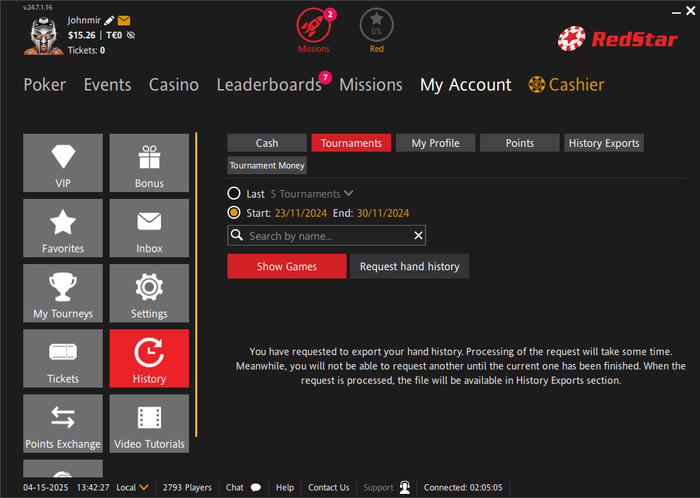
Task: Clear the search field with X icon
Action: tap(418, 235)
